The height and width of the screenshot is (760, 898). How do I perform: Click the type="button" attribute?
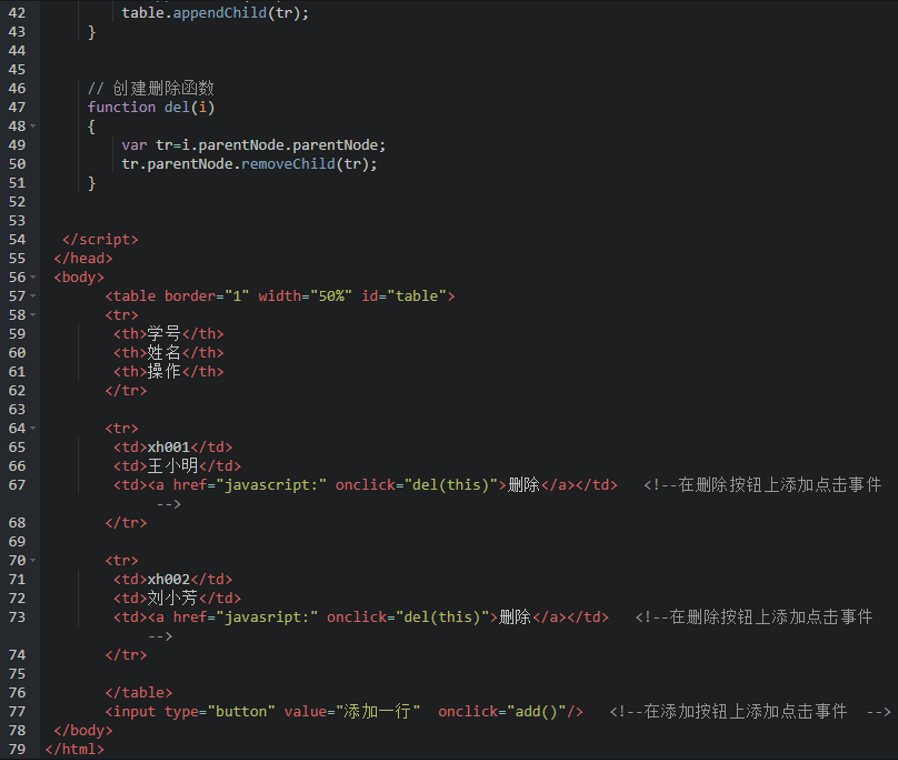pyautogui.click(x=220, y=712)
